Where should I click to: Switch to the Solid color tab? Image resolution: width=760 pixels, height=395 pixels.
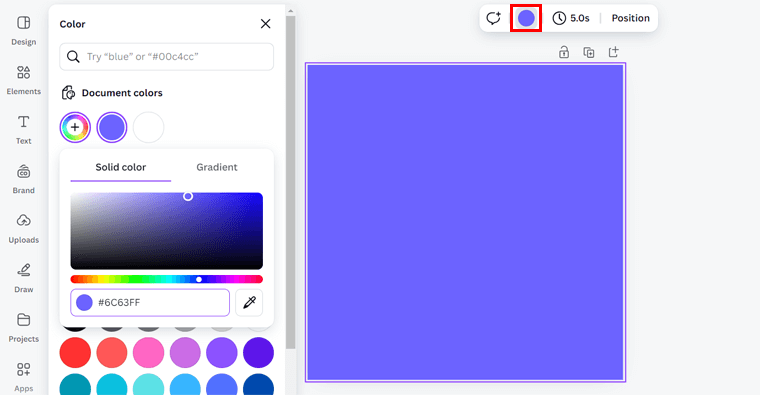[x=121, y=167]
